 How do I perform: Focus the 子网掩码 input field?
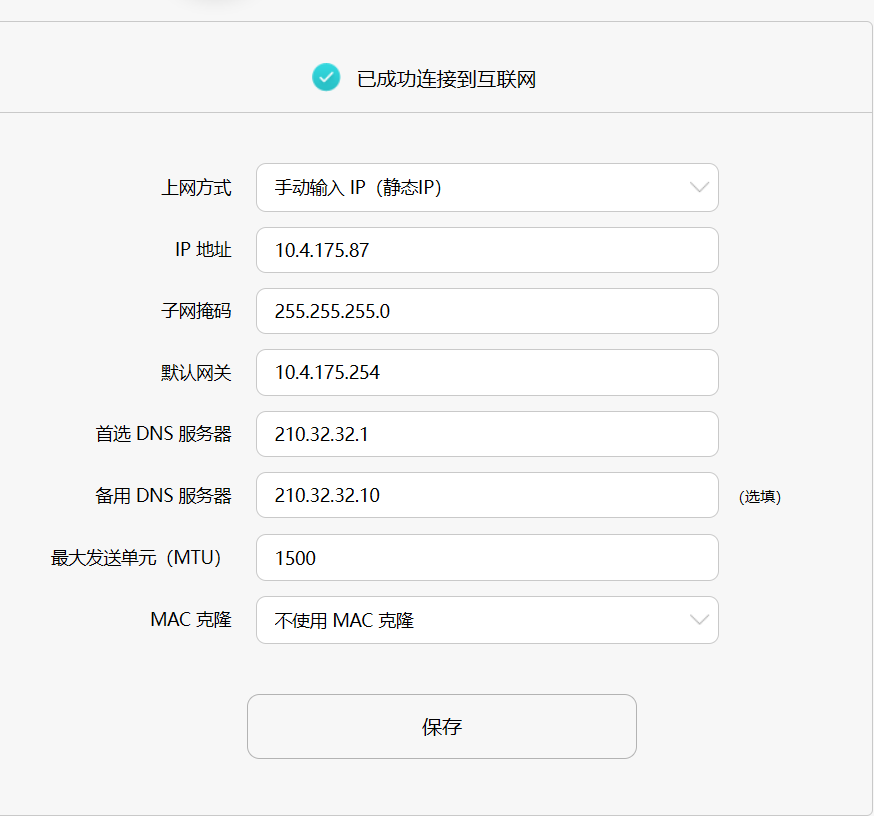(487, 311)
